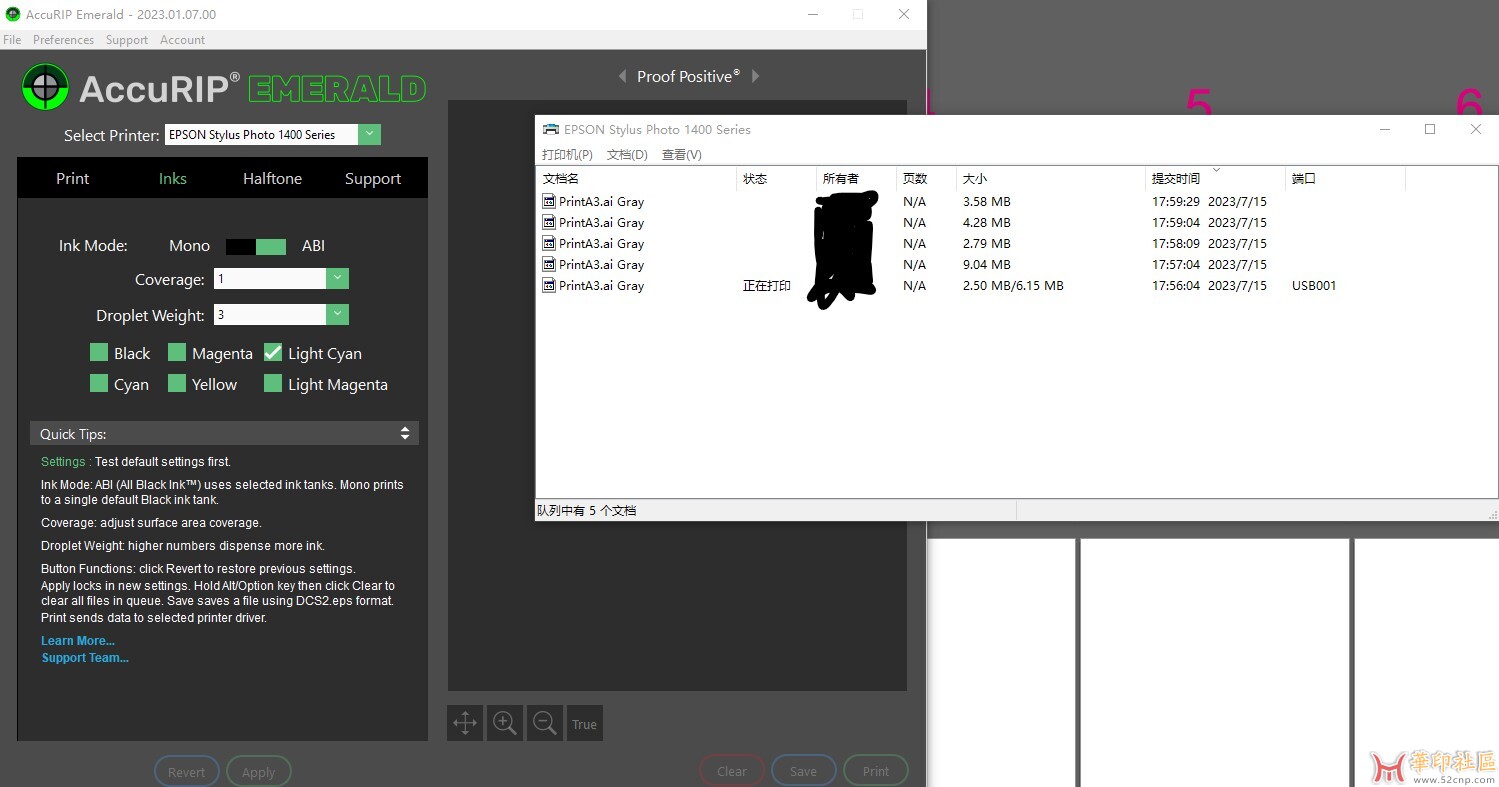Sort queue by 文档名 column header

[636, 178]
